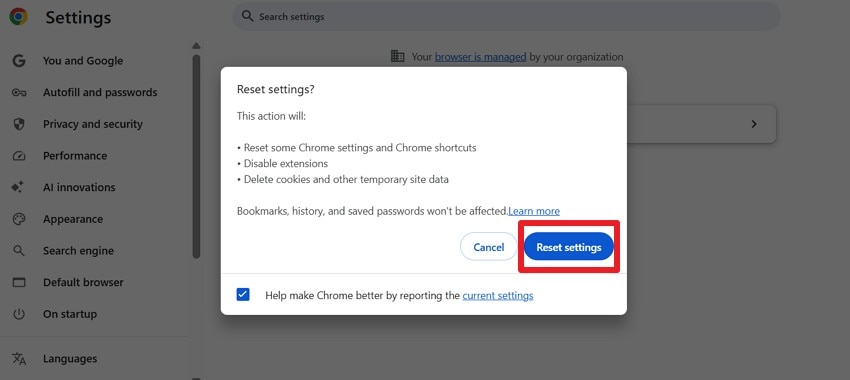850x380 pixels.
Task: Click the sidebar scroll-up arrow
Action: click(196, 46)
